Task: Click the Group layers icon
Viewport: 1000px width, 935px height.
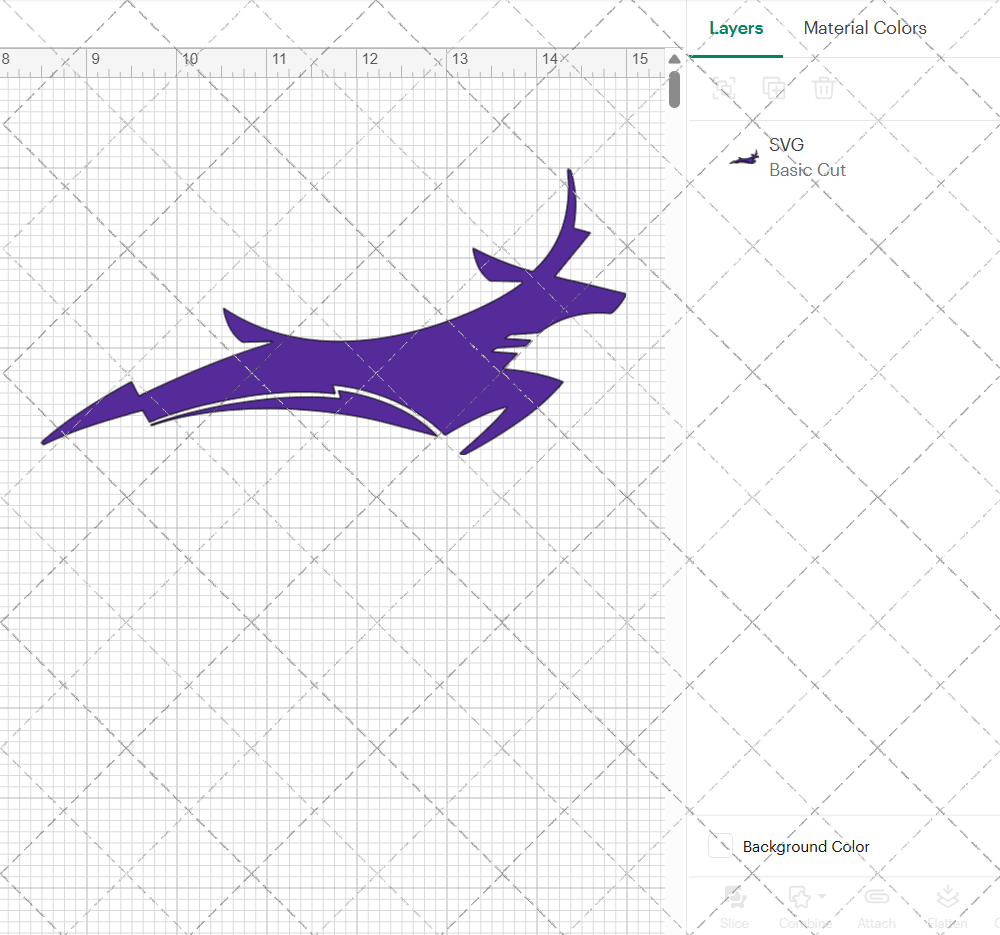Action: pyautogui.click(x=724, y=88)
